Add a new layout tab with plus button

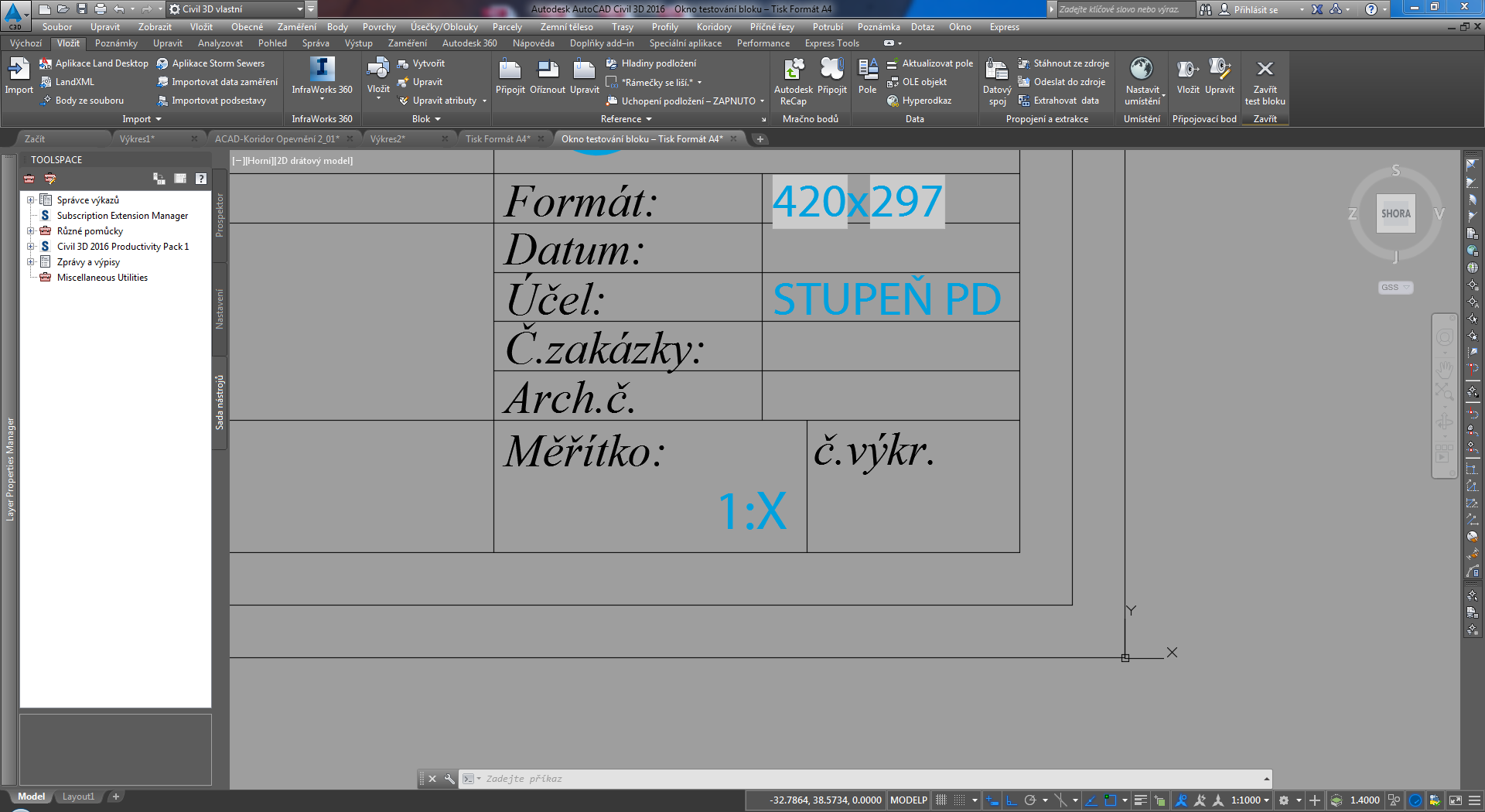[115, 797]
